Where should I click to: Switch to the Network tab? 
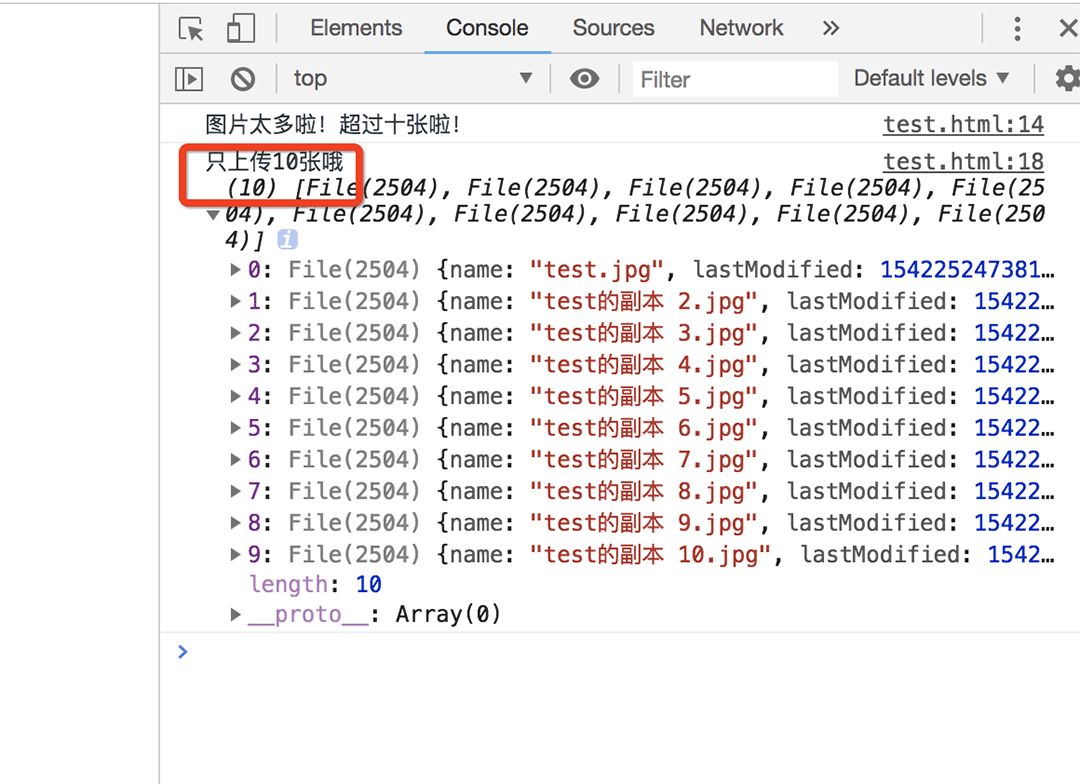741,28
